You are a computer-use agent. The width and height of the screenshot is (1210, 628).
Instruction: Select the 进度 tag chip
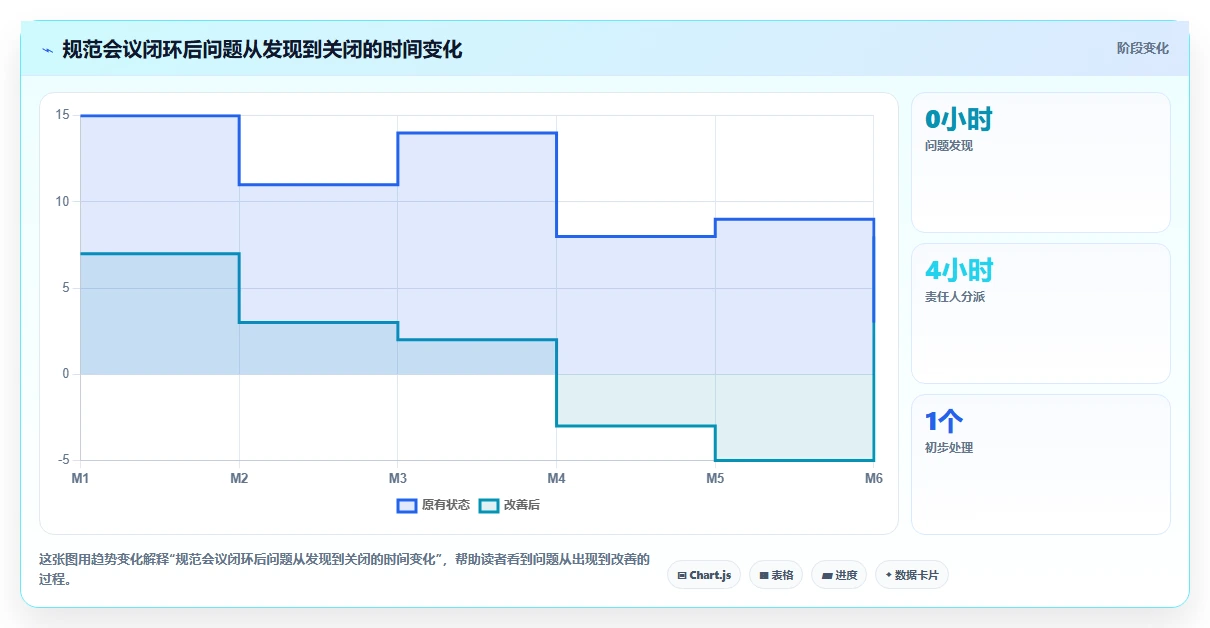pos(839,575)
